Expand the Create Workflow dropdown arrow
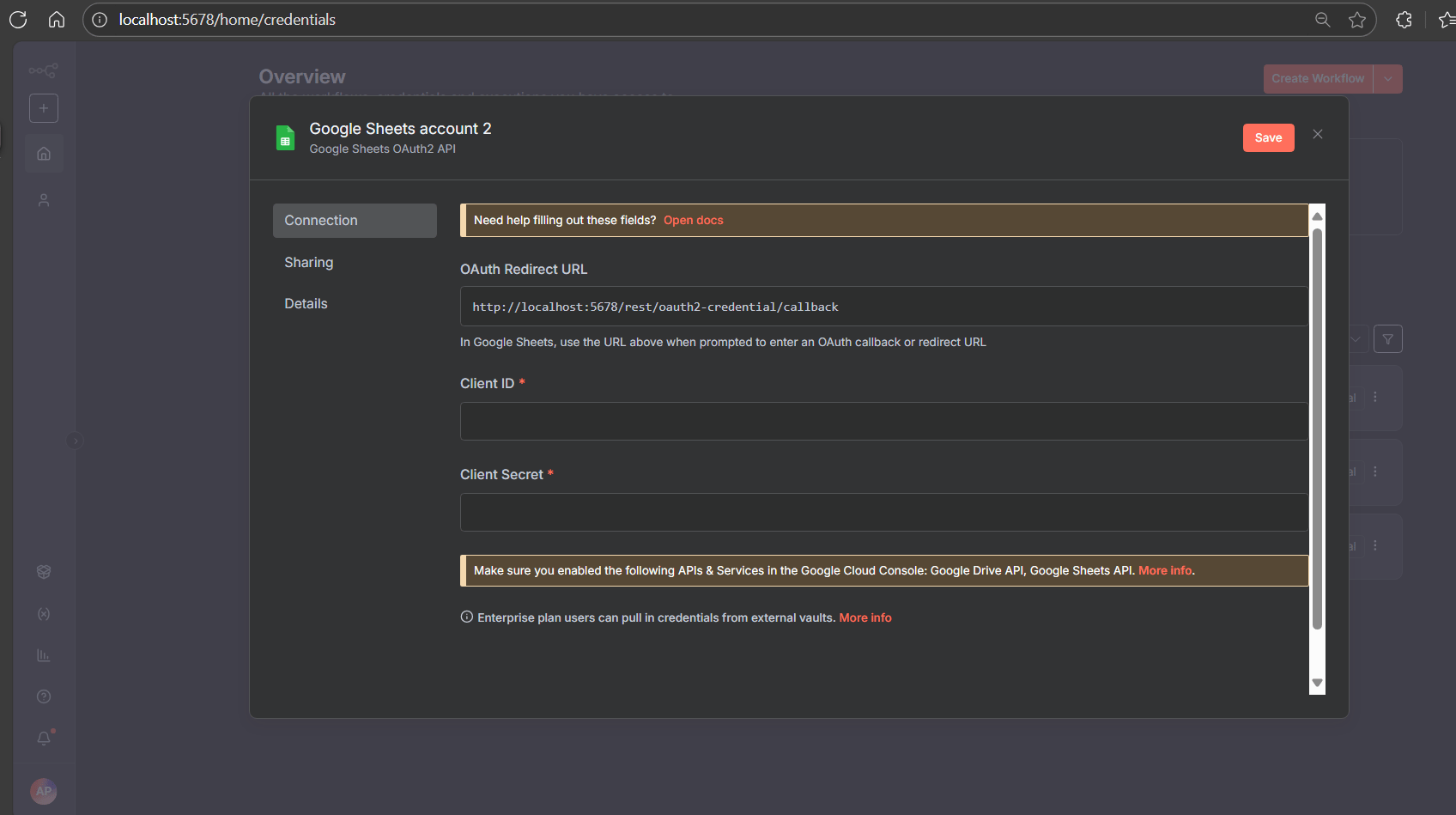Viewport: 1456px width, 815px height. pyautogui.click(x=1388, y=79)
